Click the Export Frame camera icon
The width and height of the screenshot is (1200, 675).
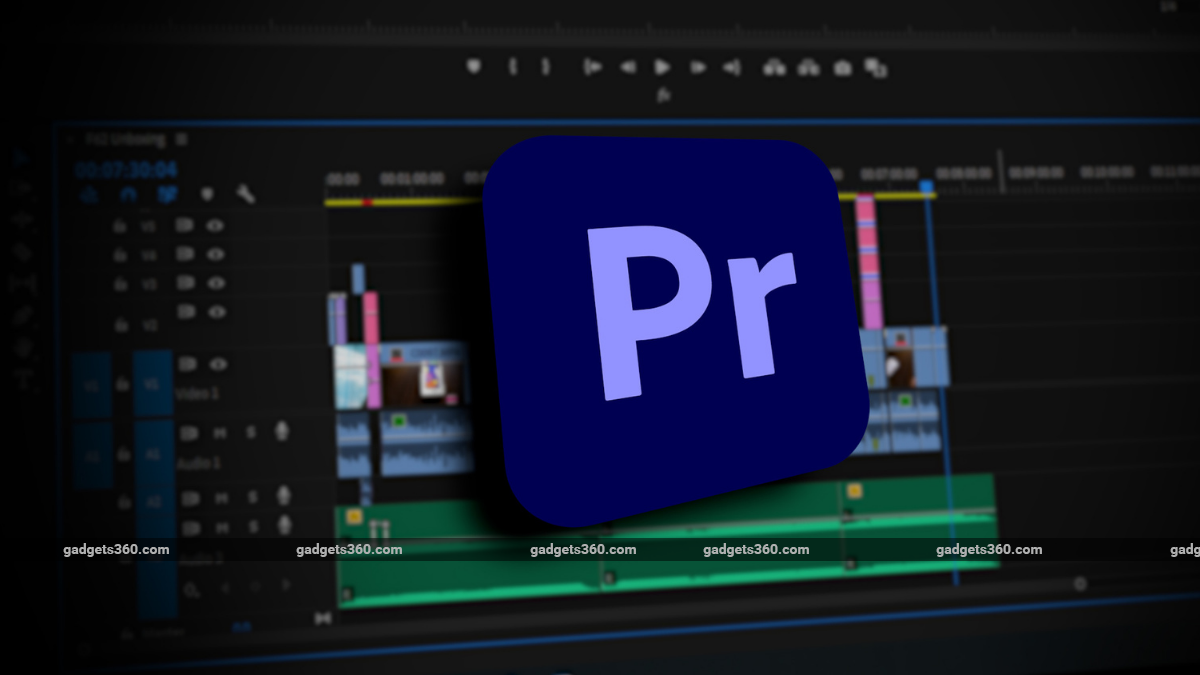[x=840, y=66]
